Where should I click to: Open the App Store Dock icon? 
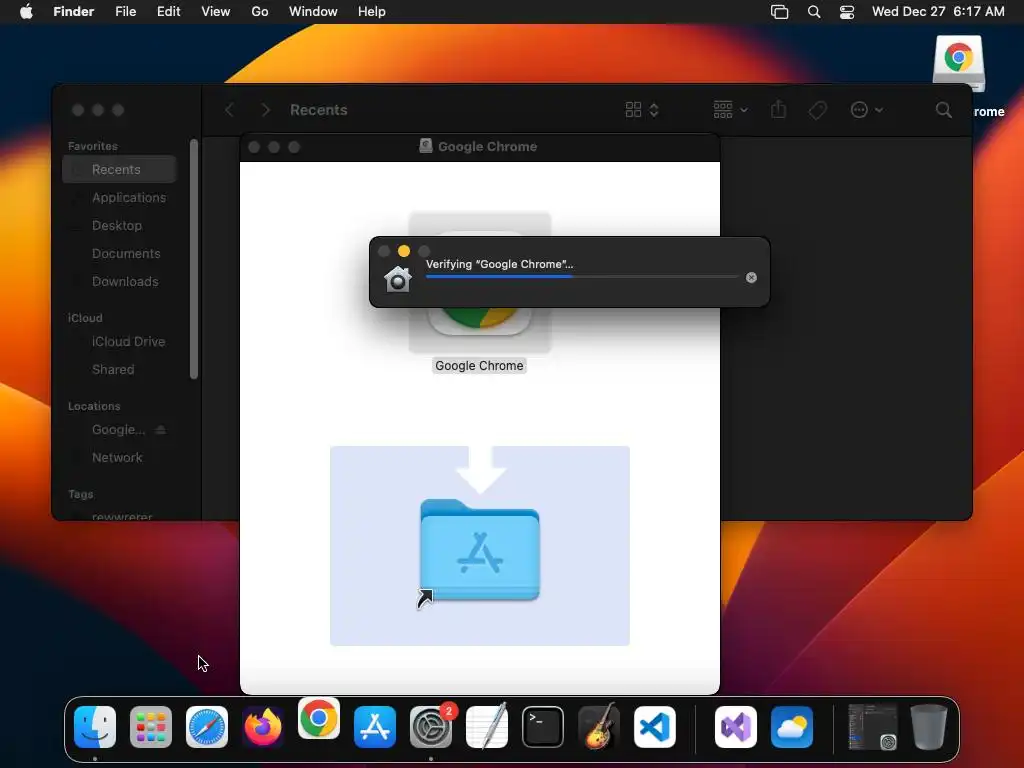375,727
